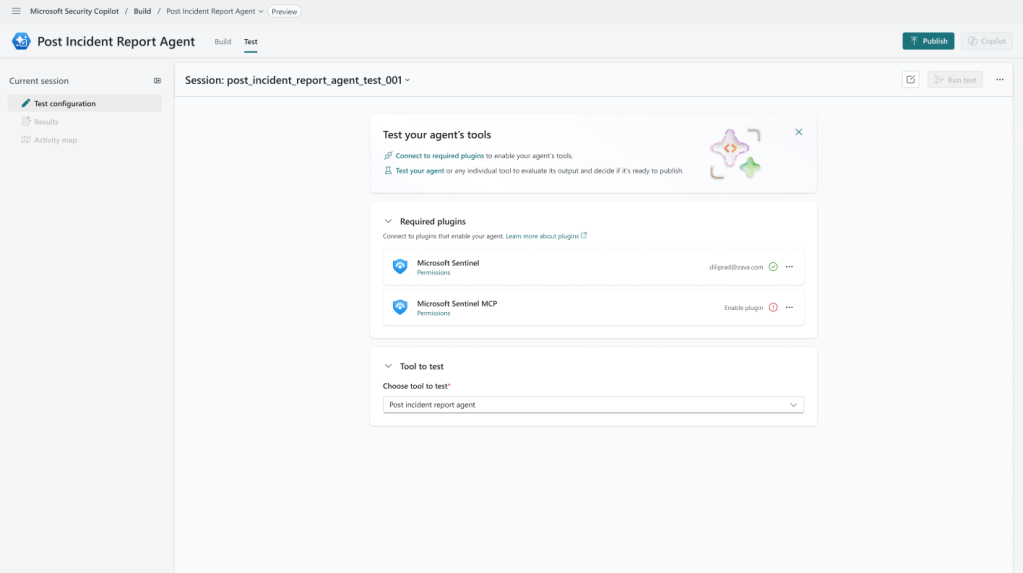
Task: Open the Learn more about plugins link
Action: coord(545,236)
